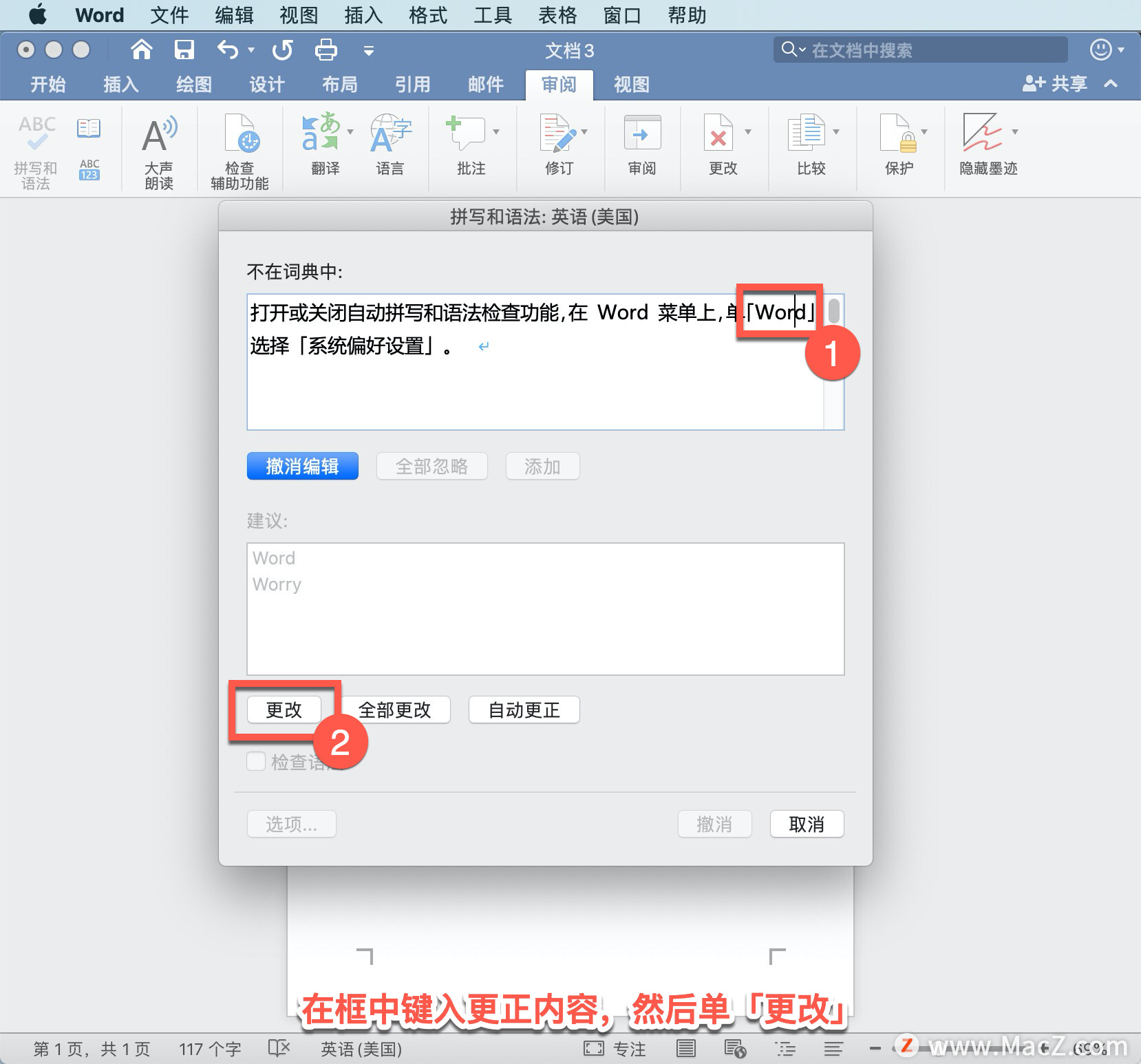Open the Tools (工具) menu in menu bar
The height and width of the screenshot is (1064, 1141).
pos(493,15)
